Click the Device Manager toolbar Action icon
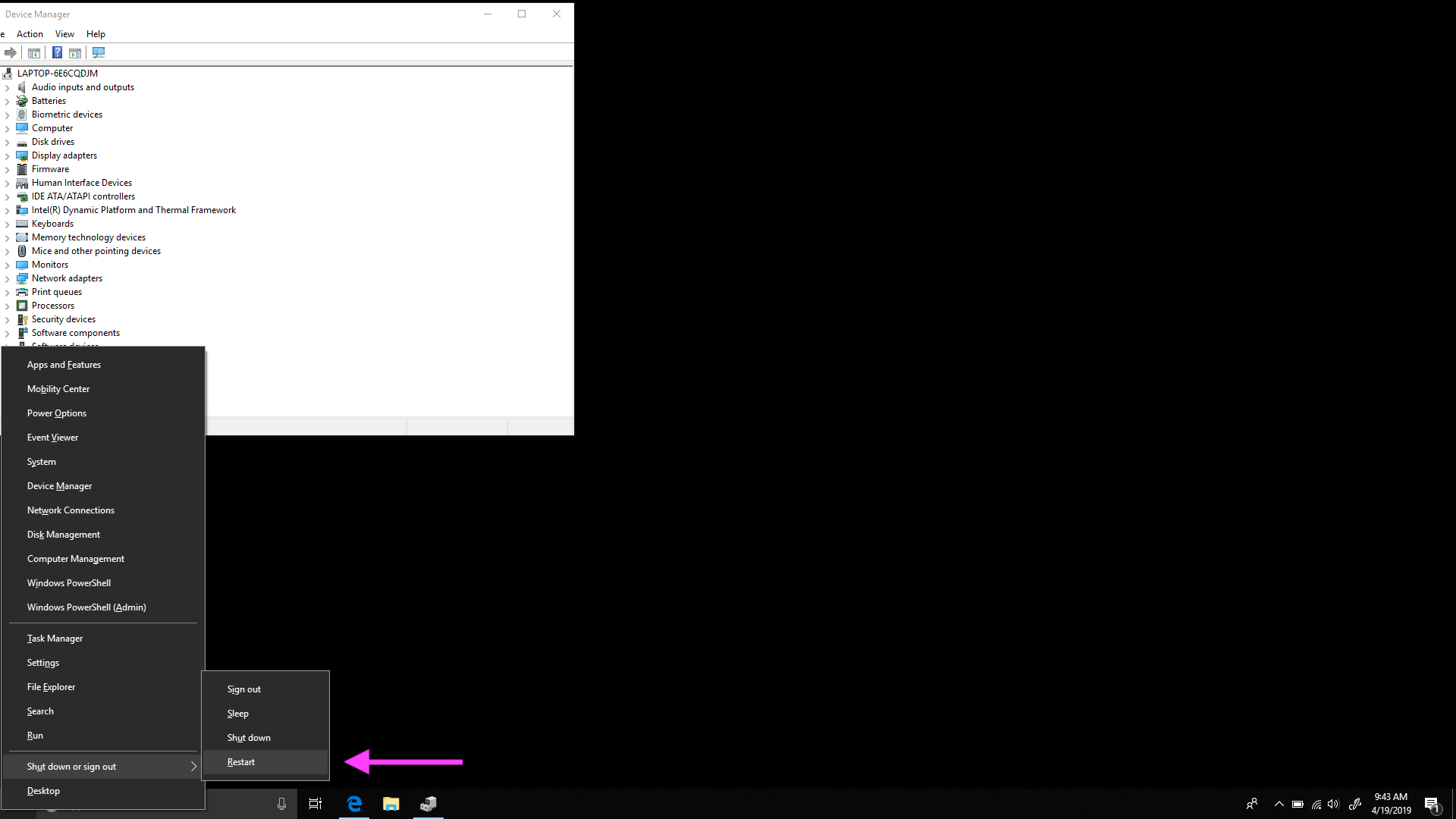 [x=29, y=33]
